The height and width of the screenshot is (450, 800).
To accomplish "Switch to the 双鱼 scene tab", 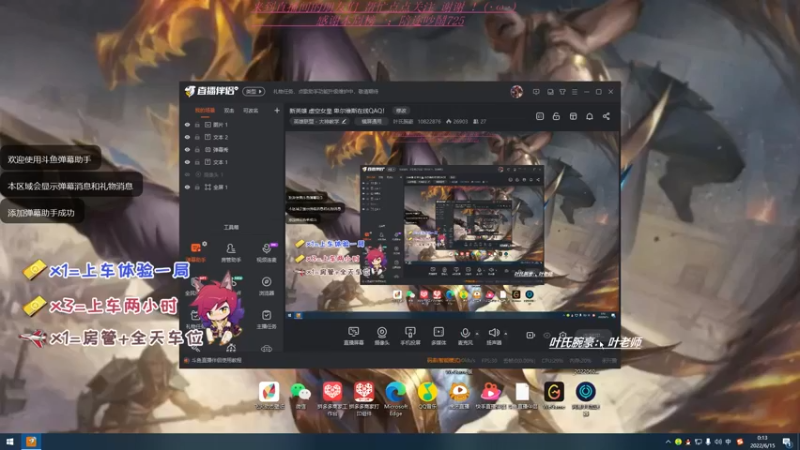I will [x=229, y=110].
